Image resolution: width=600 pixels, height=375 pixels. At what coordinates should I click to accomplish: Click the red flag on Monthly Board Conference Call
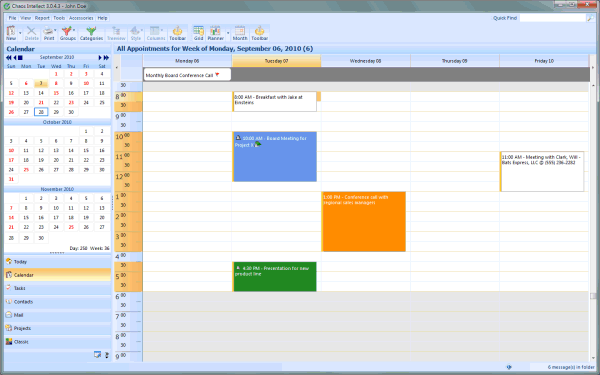pyautogui.click(x=217, y=75)
